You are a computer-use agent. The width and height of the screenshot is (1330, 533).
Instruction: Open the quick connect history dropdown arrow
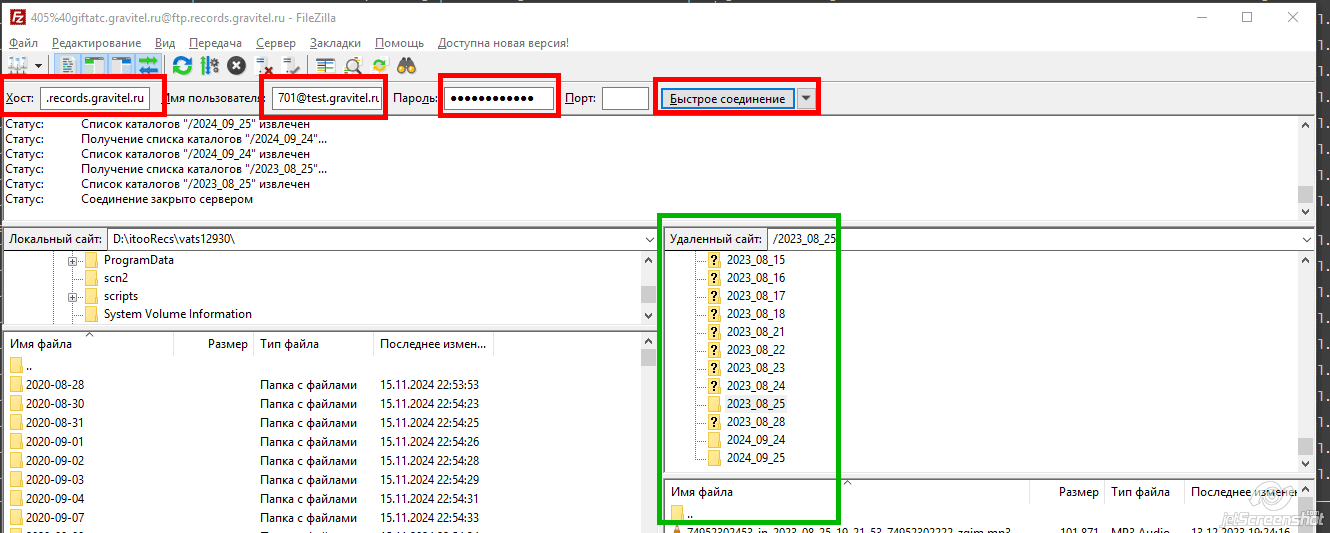click(x=806, y=98)
